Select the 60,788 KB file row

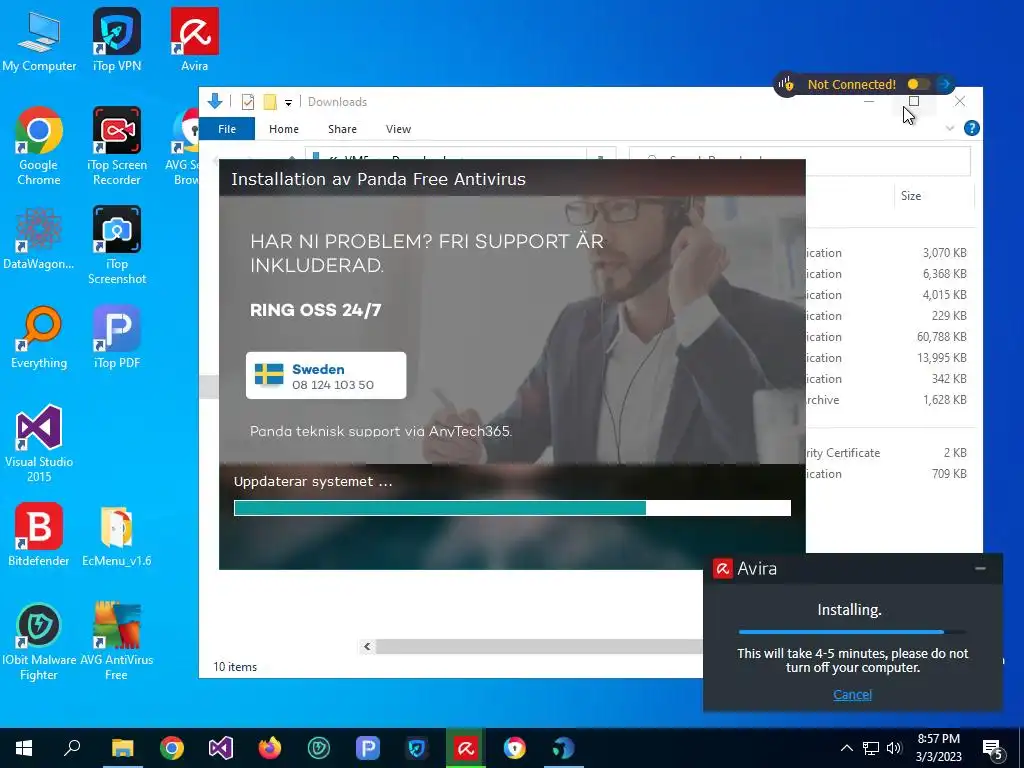click(891, 337)
